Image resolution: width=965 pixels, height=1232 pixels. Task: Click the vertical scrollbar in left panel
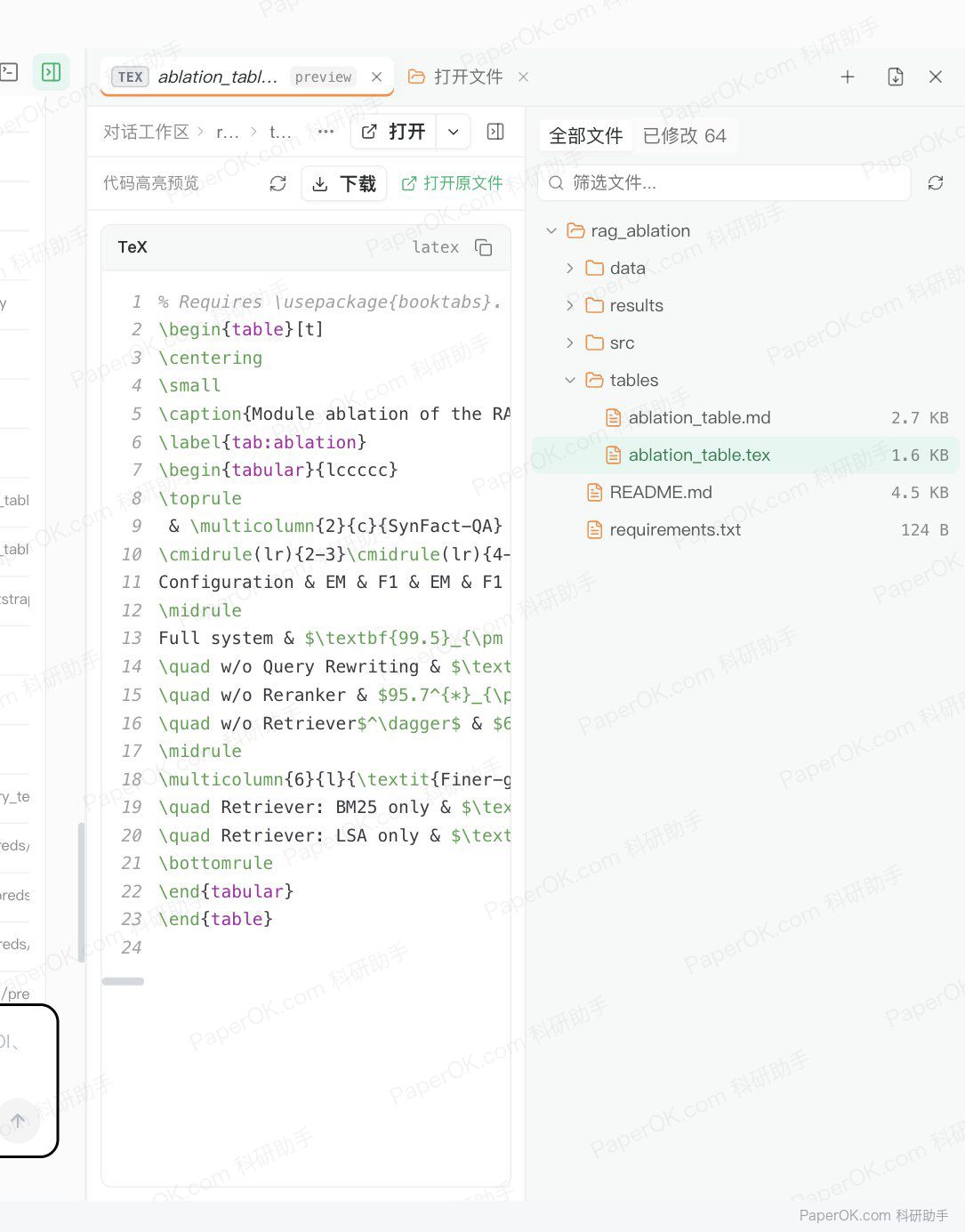click(82, 893)
